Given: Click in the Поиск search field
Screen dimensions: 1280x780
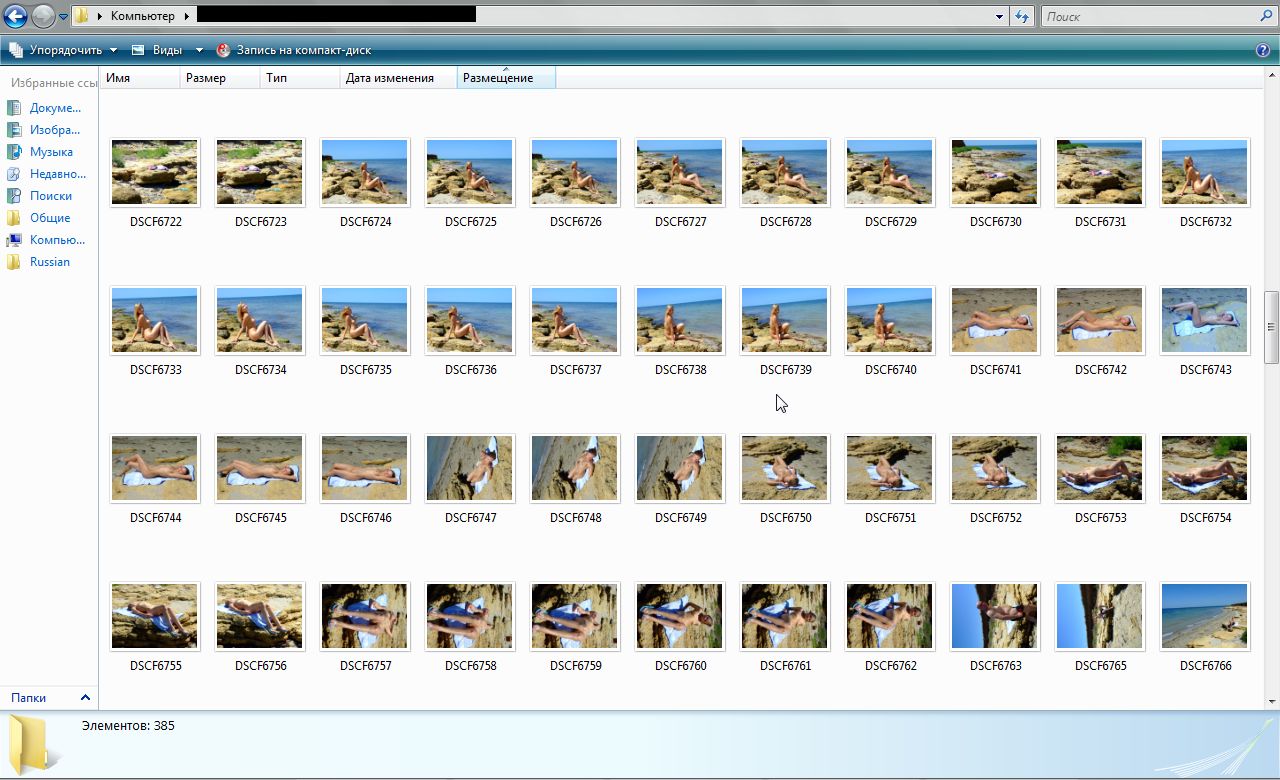Looking at the screenshot, I should (1150, 16).
